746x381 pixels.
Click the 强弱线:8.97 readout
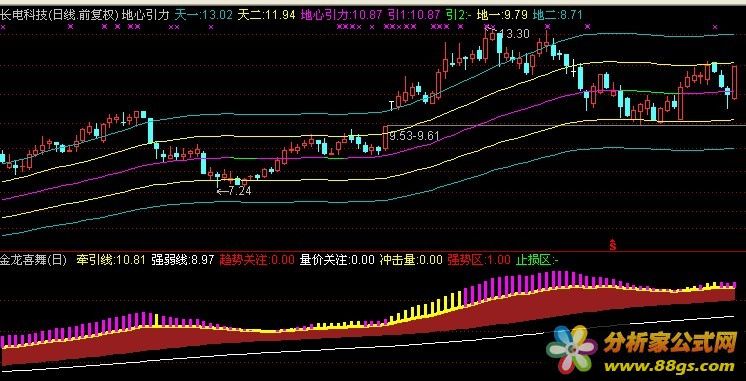point(183,260)
